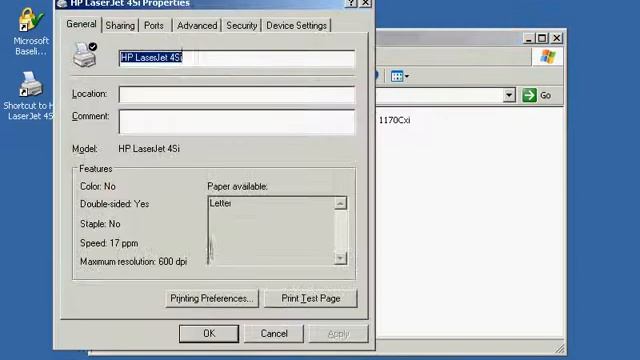Click the Go label in the background window
640x360 pixels.
pyautogui.click(x=545, y=96)
